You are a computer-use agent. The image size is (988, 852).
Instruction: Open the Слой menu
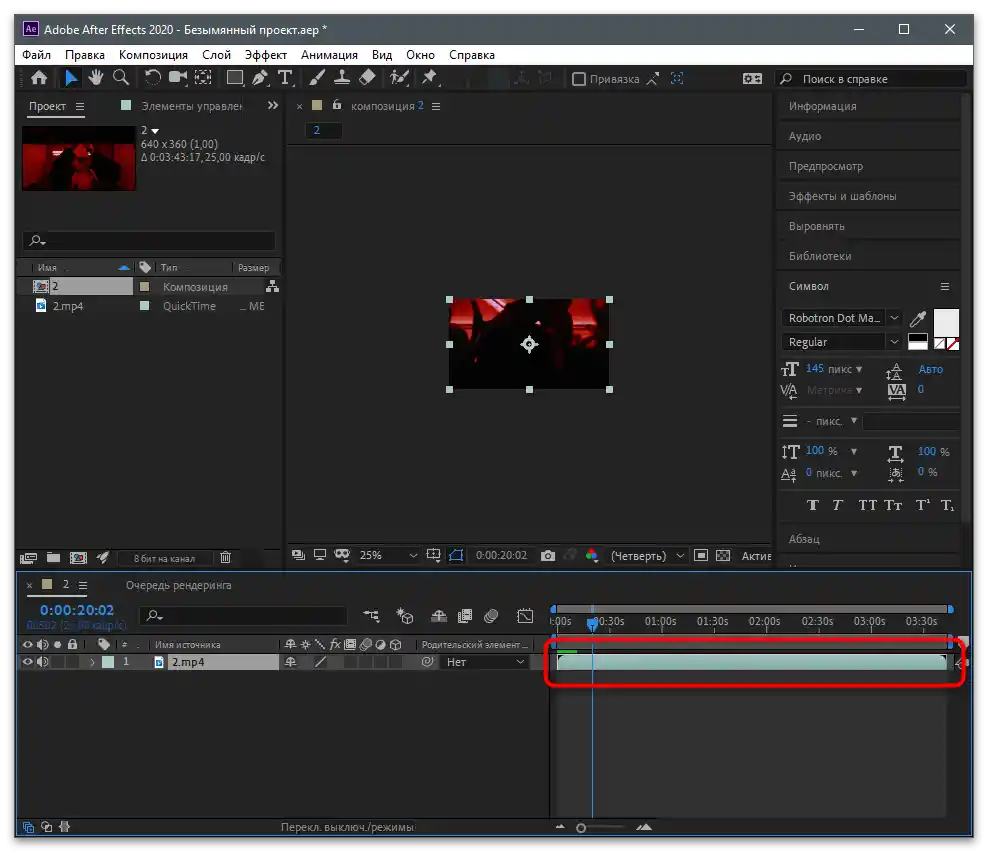coord(216,55)
